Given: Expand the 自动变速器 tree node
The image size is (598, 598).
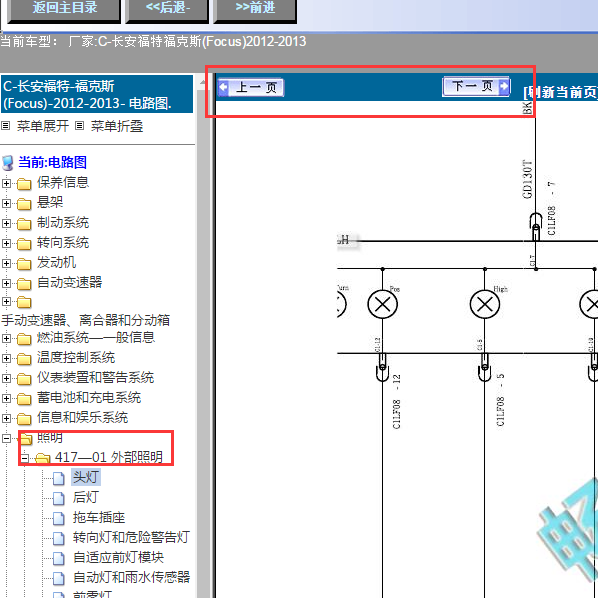Looking at the screenshot, I should pyautogui.click(x=6, y=283).
